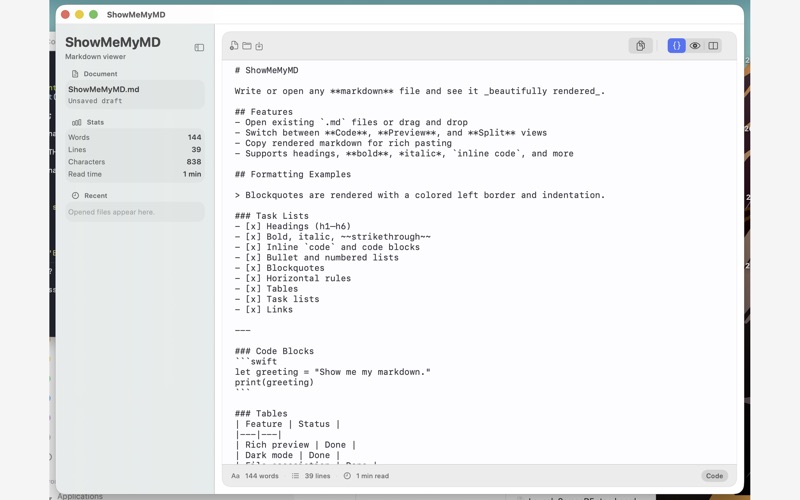Click 'Unsaved draft' label under document
800x500 pixels.
tap(95, 101)
